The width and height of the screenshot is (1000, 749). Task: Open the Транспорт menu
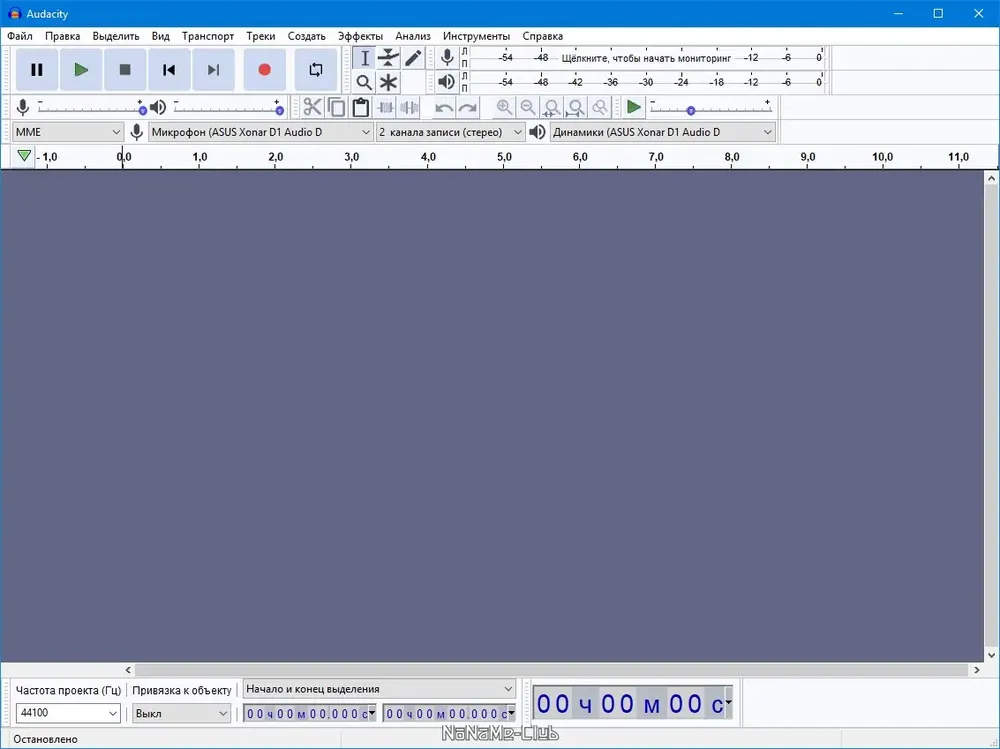point(208,36)
